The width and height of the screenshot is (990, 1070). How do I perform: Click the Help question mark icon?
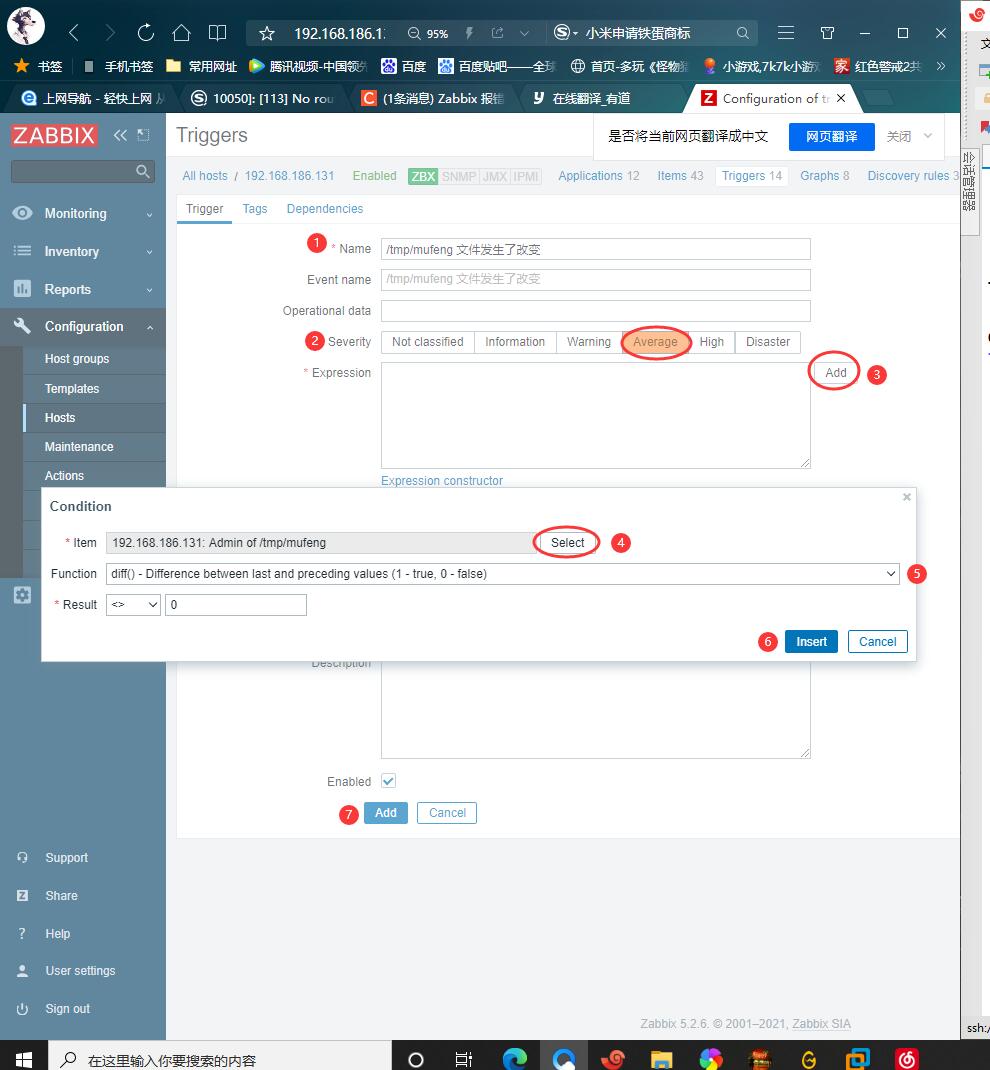(x=23, y=933)
